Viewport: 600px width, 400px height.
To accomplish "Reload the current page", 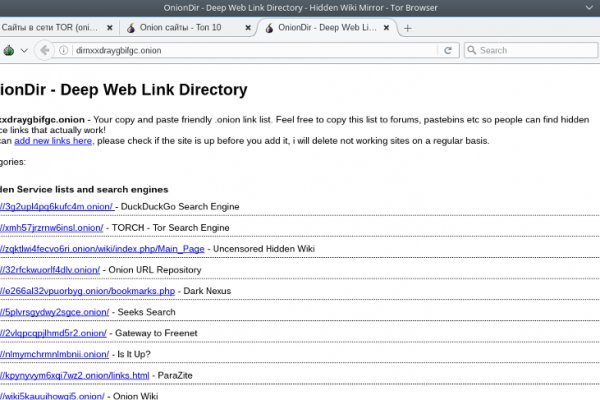I will (x=448, y=50).
